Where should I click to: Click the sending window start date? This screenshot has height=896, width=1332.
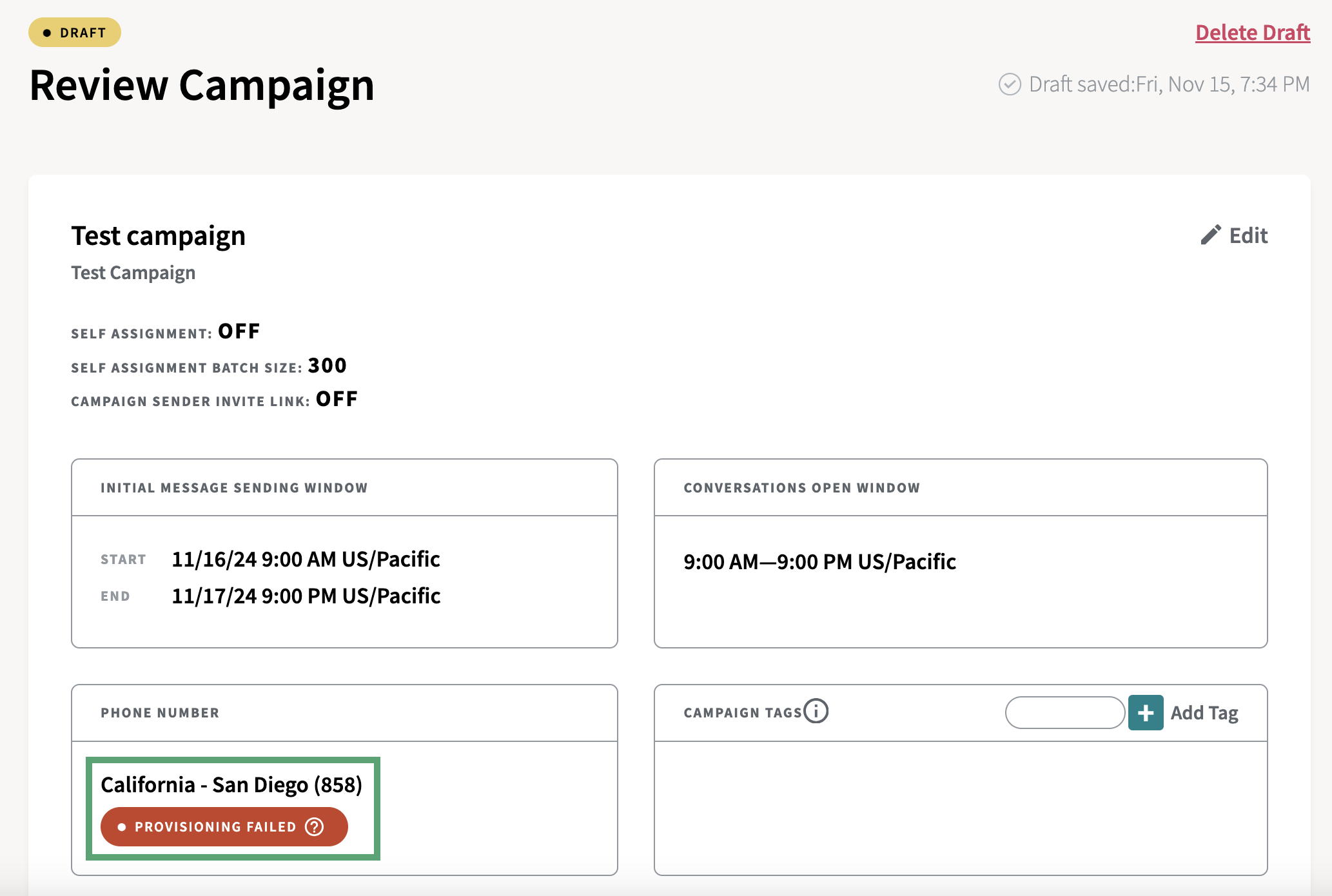click(306, 560)
